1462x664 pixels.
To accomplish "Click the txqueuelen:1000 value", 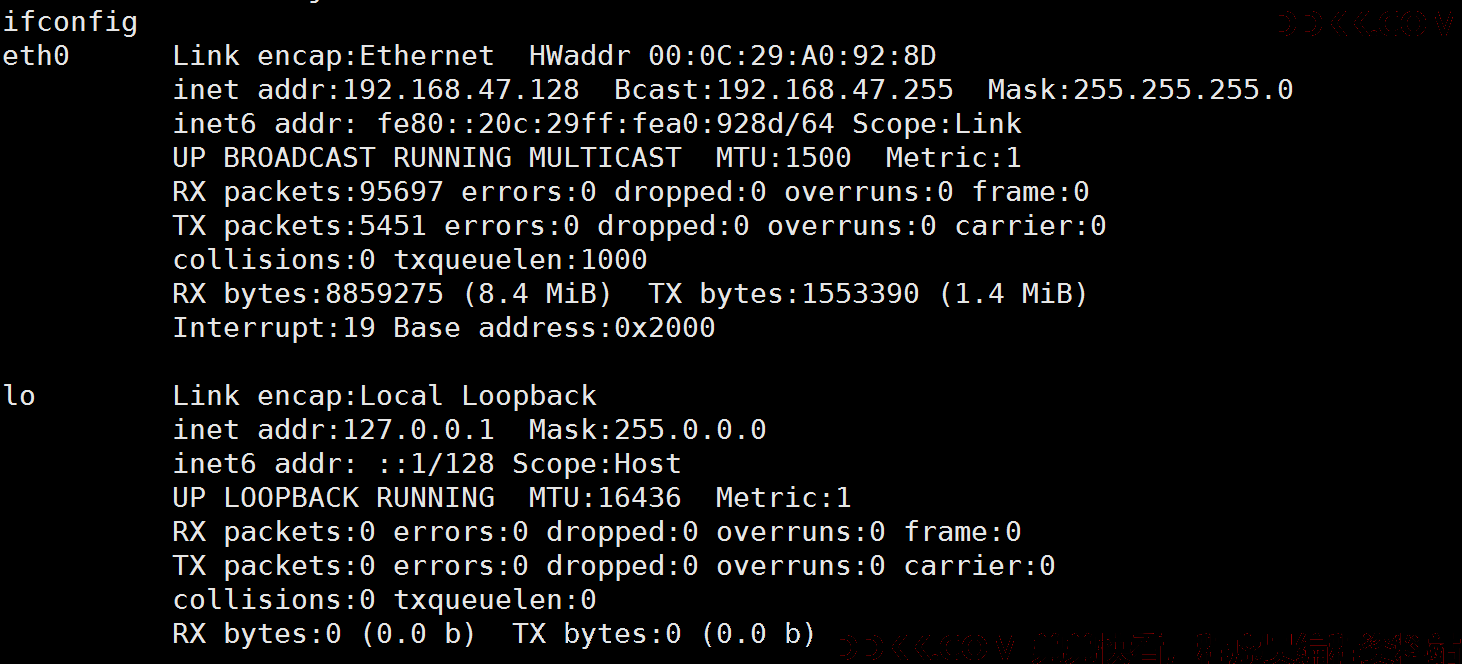I will point(520,260).
